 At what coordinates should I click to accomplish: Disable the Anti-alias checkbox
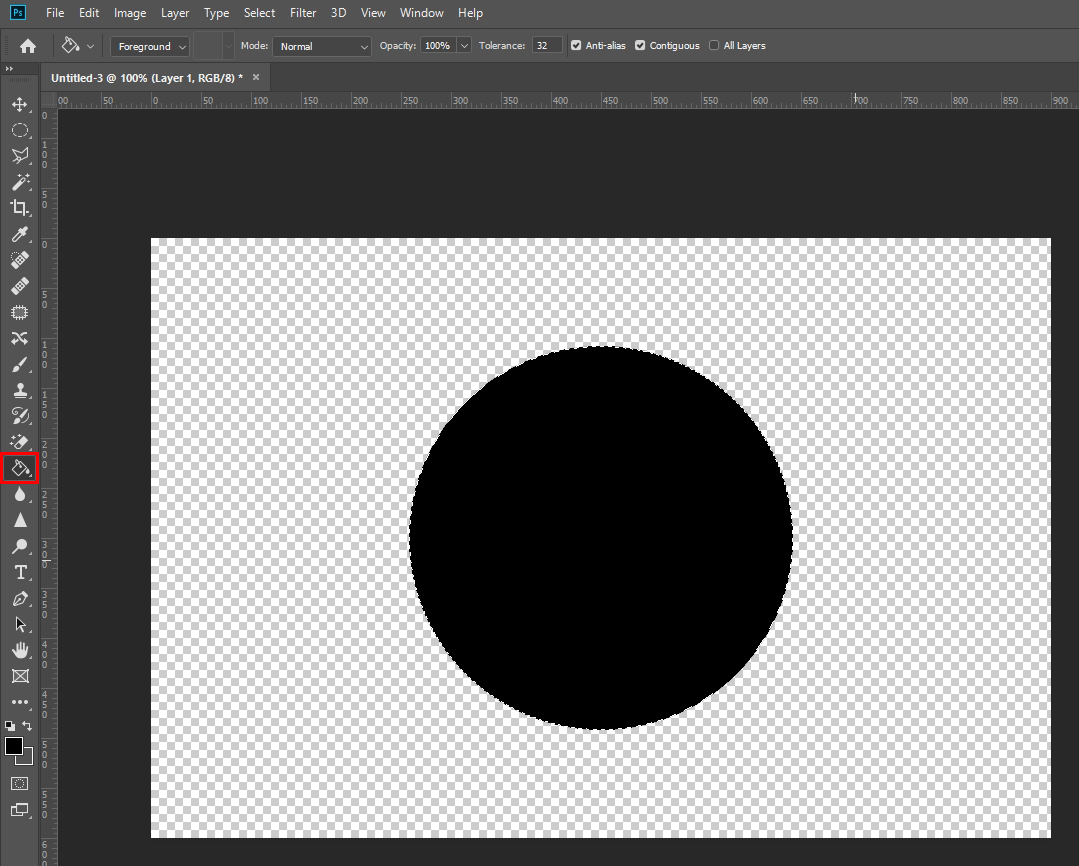click(576, 46)
